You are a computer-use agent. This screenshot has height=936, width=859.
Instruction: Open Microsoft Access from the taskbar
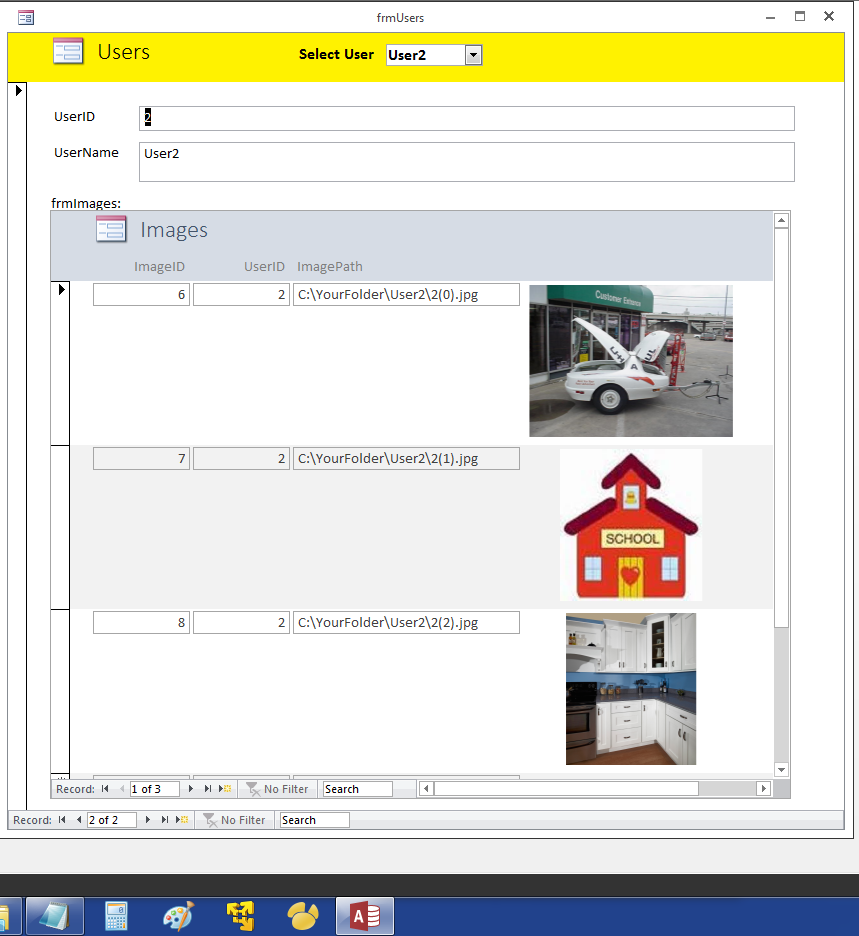[x=365, y=916]
